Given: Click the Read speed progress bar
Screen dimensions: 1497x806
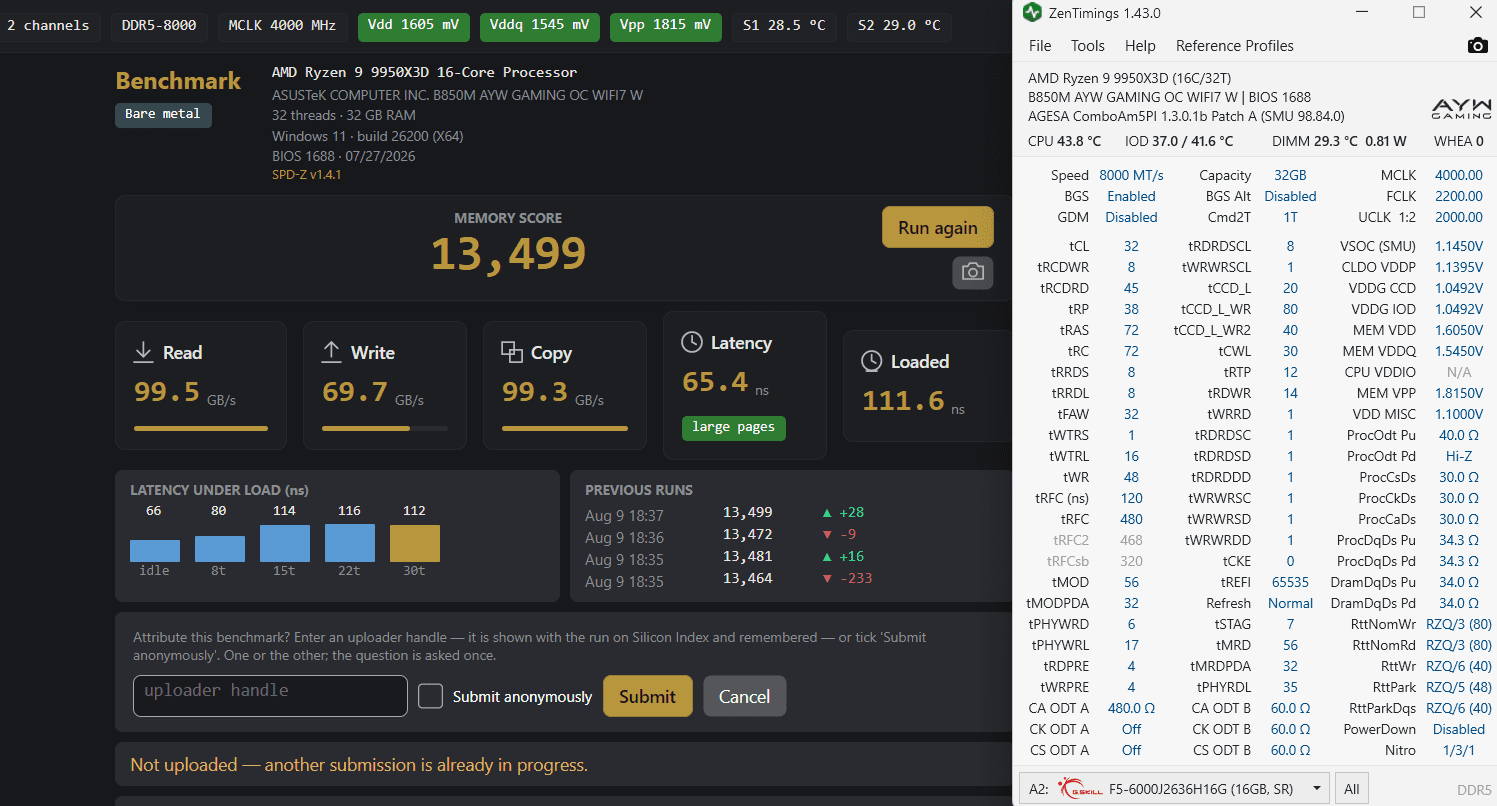Looking at the screenshot, I should coord(201,428).
